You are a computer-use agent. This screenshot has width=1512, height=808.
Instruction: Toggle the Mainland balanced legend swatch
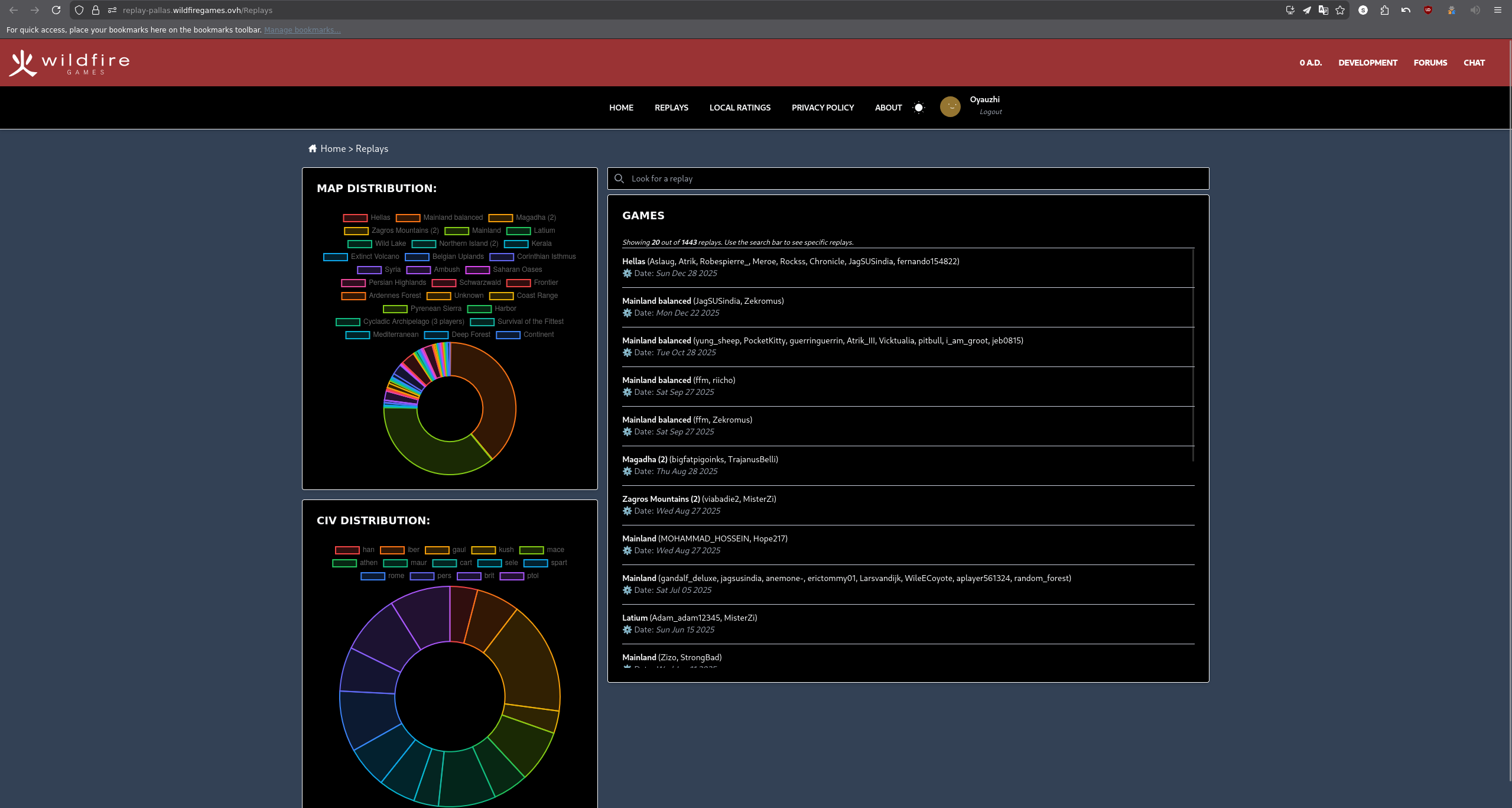click(408, 218)
